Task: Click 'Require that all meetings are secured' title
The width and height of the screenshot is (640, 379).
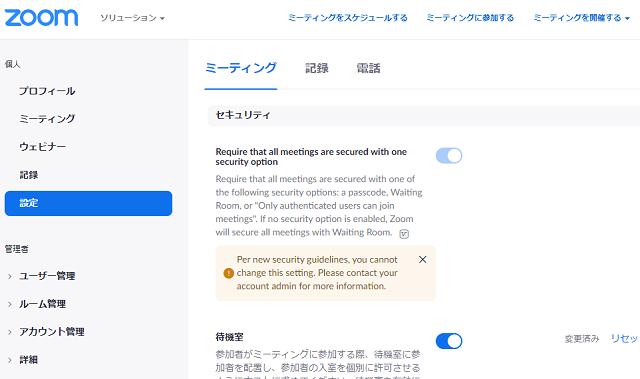Action: point(311,157)
